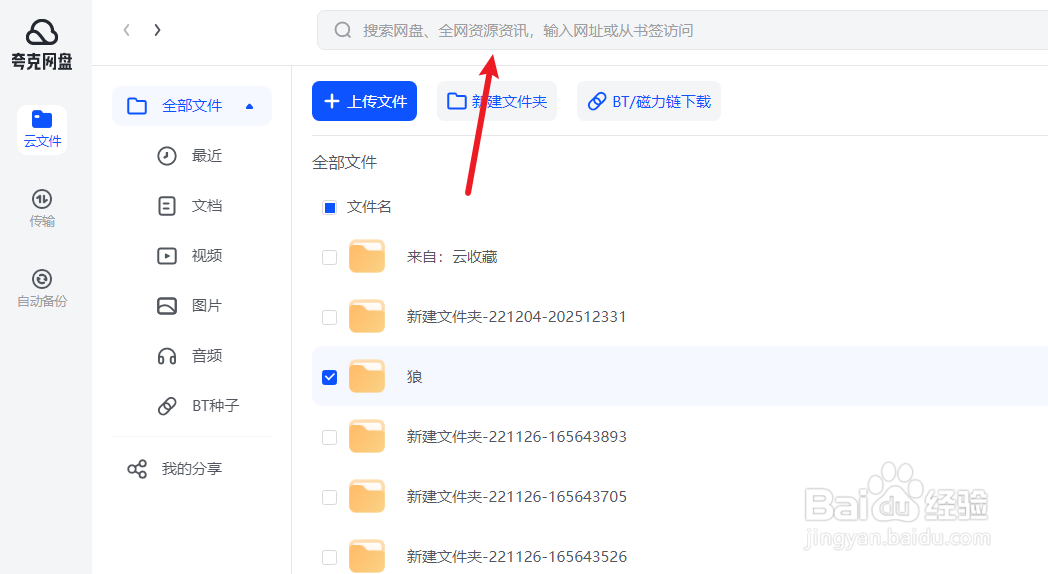Click the BT/磁力链下载 button
This screenshot has height=574, width=1048.
tap(648, 101)
